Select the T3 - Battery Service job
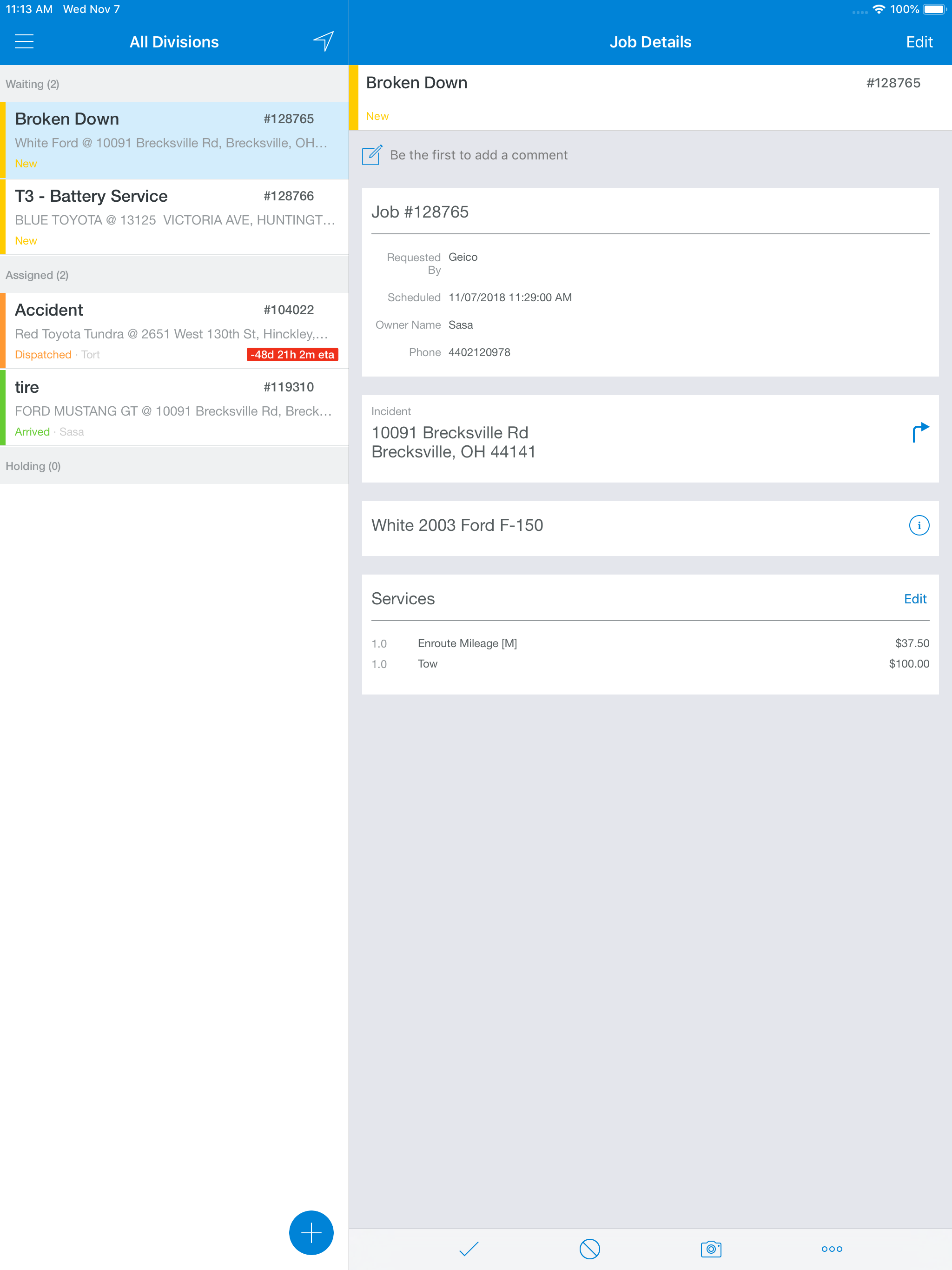 click(174, 217)
